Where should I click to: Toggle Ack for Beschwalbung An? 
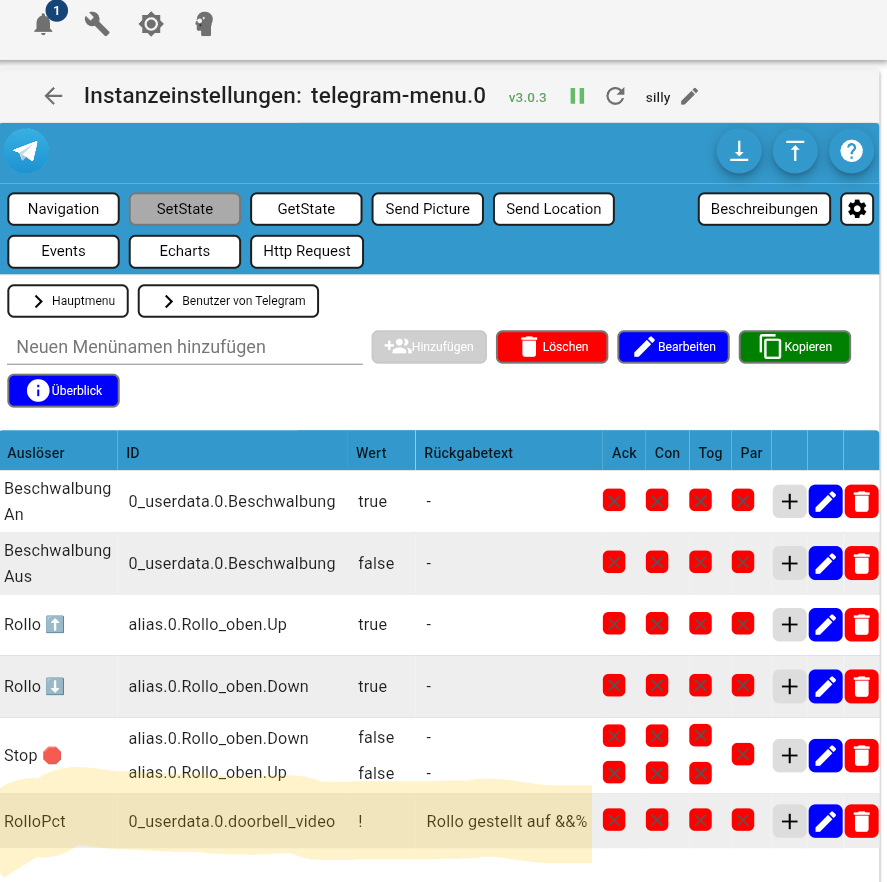tap(614, 500)
